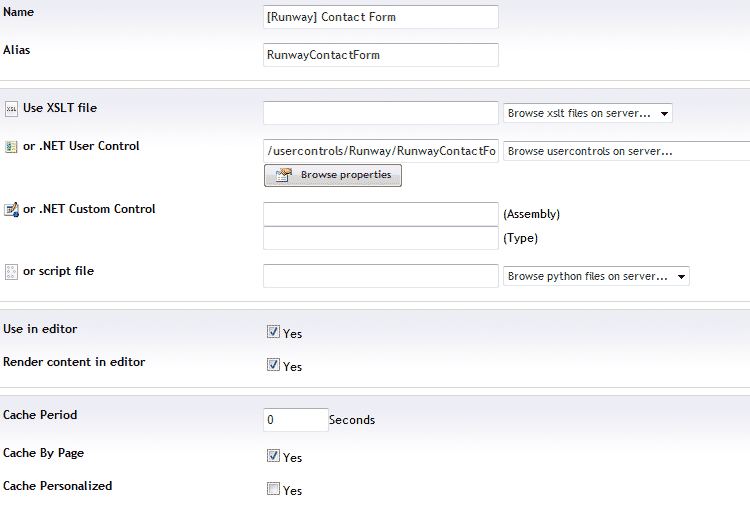Image resolution: width=750 pixels, height=510 pixels.
Task: Click the .NET User Control icon
Action: [11, 146]
